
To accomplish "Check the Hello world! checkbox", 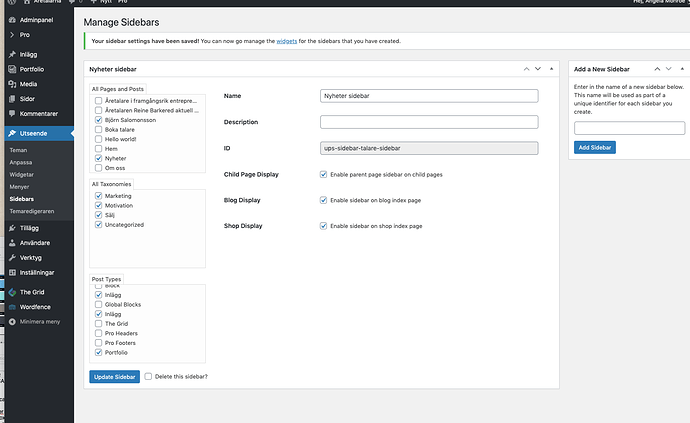I will [99, 139].
